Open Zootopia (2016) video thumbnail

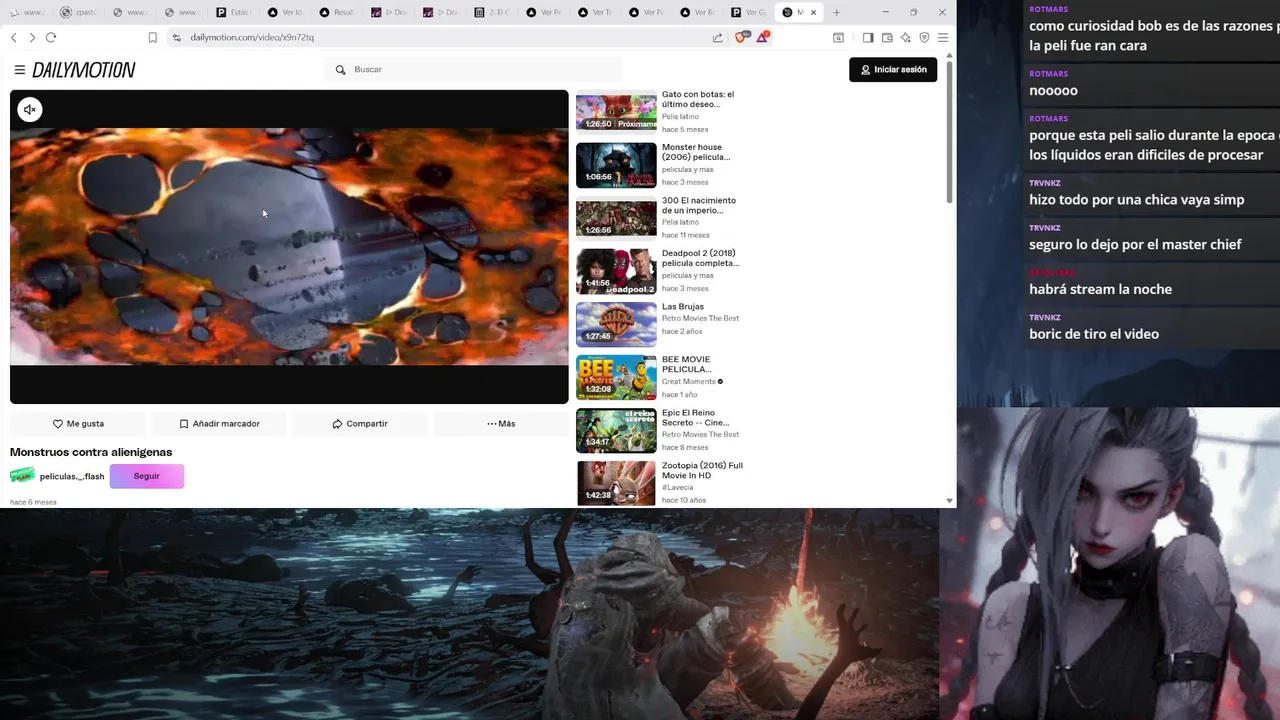coord(616,483)
